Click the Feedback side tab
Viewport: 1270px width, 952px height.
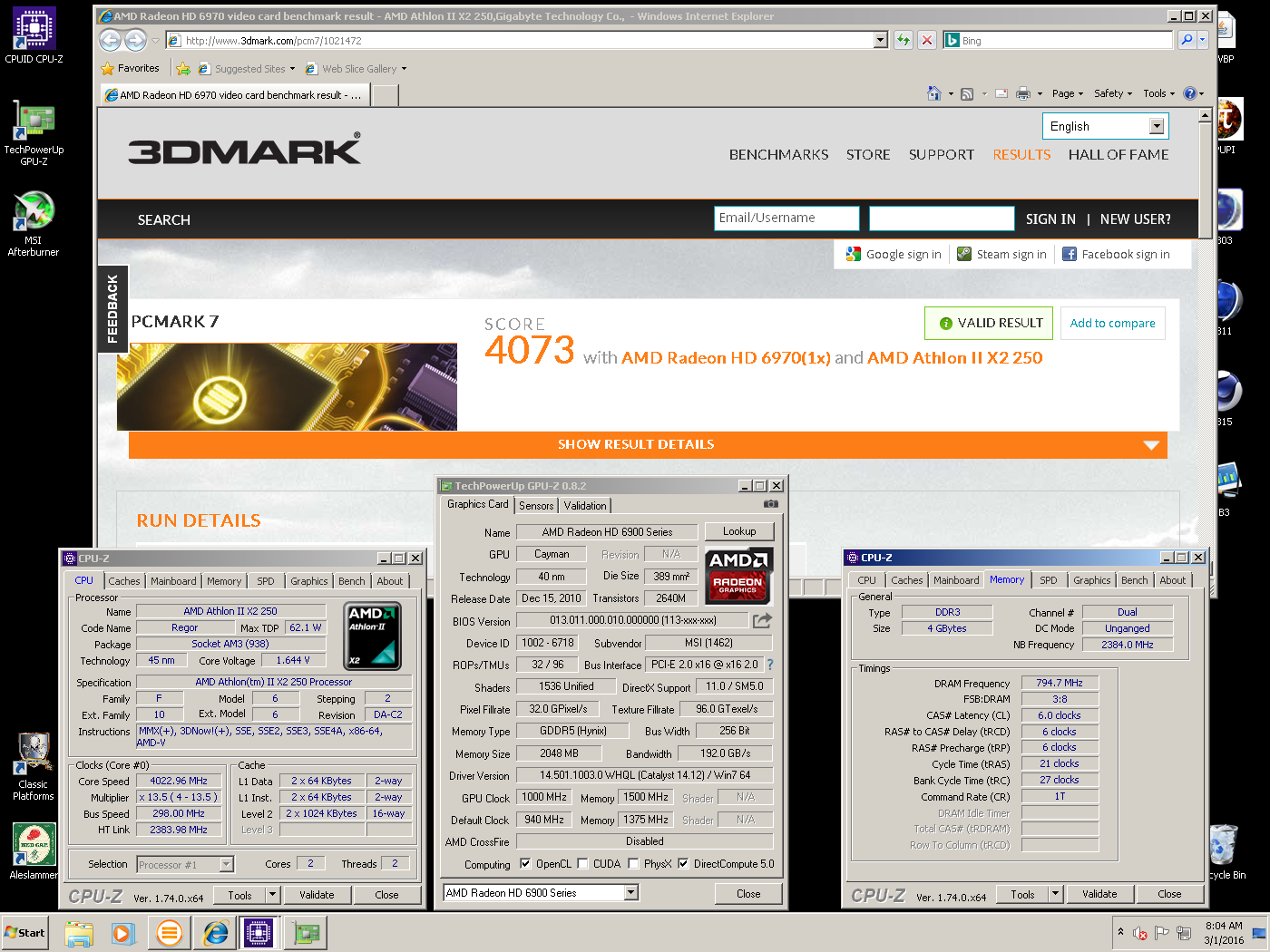pos(112,308)
